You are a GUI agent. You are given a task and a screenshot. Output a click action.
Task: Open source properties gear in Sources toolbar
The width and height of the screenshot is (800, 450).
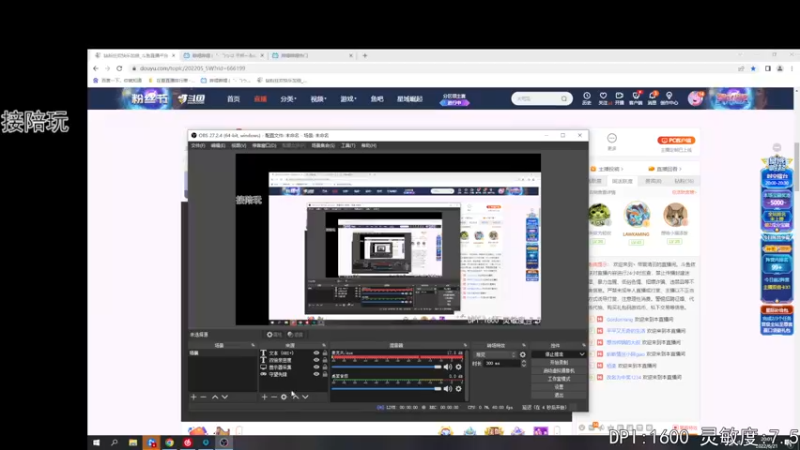[x=284, y=397]
